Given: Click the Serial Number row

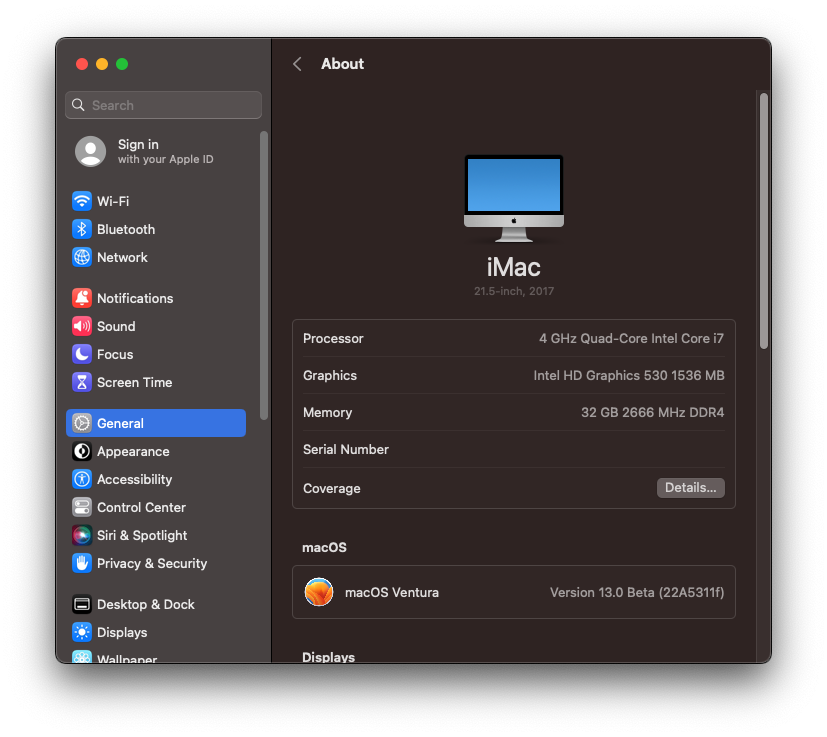Looking at the screenshot, I should (x=514, y=449).
